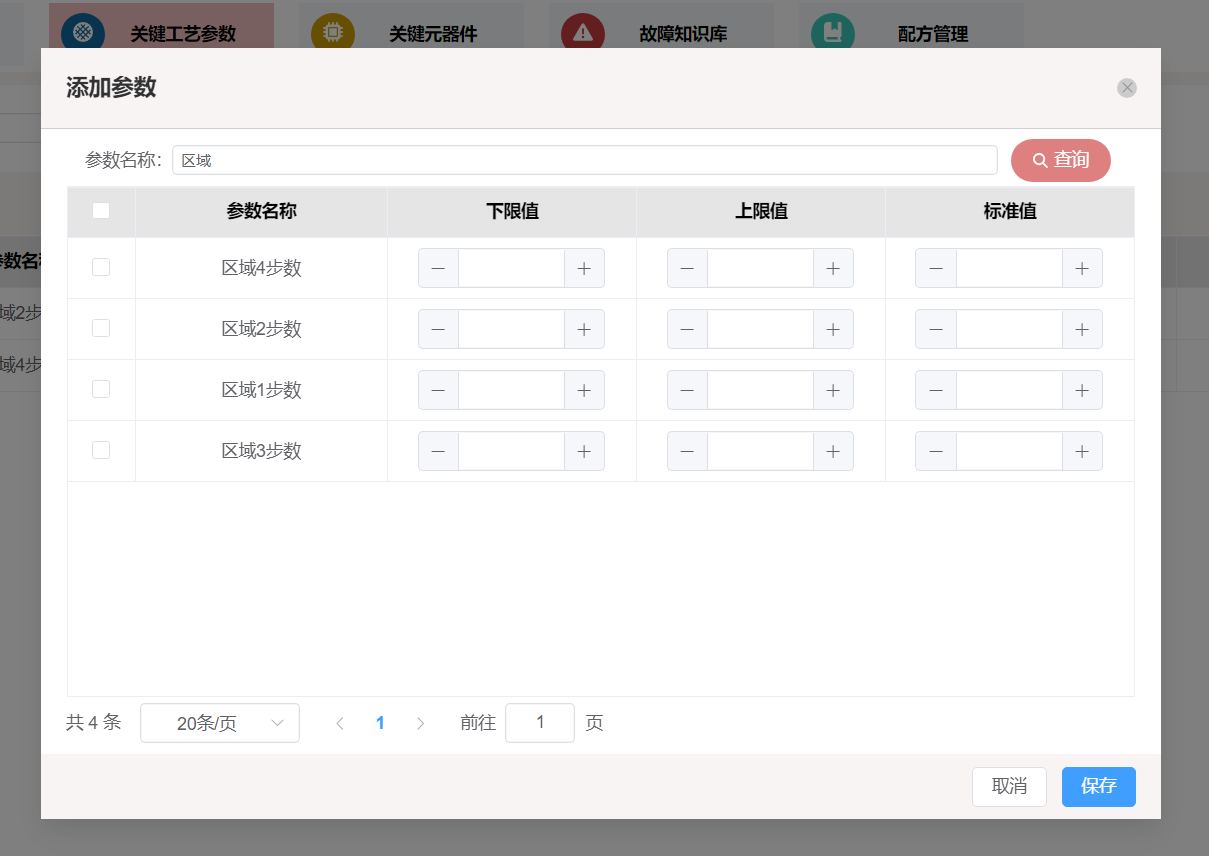1209x856 pixels.
Task: Increase standard value for 区域3步数
Action: point(1082,451)
